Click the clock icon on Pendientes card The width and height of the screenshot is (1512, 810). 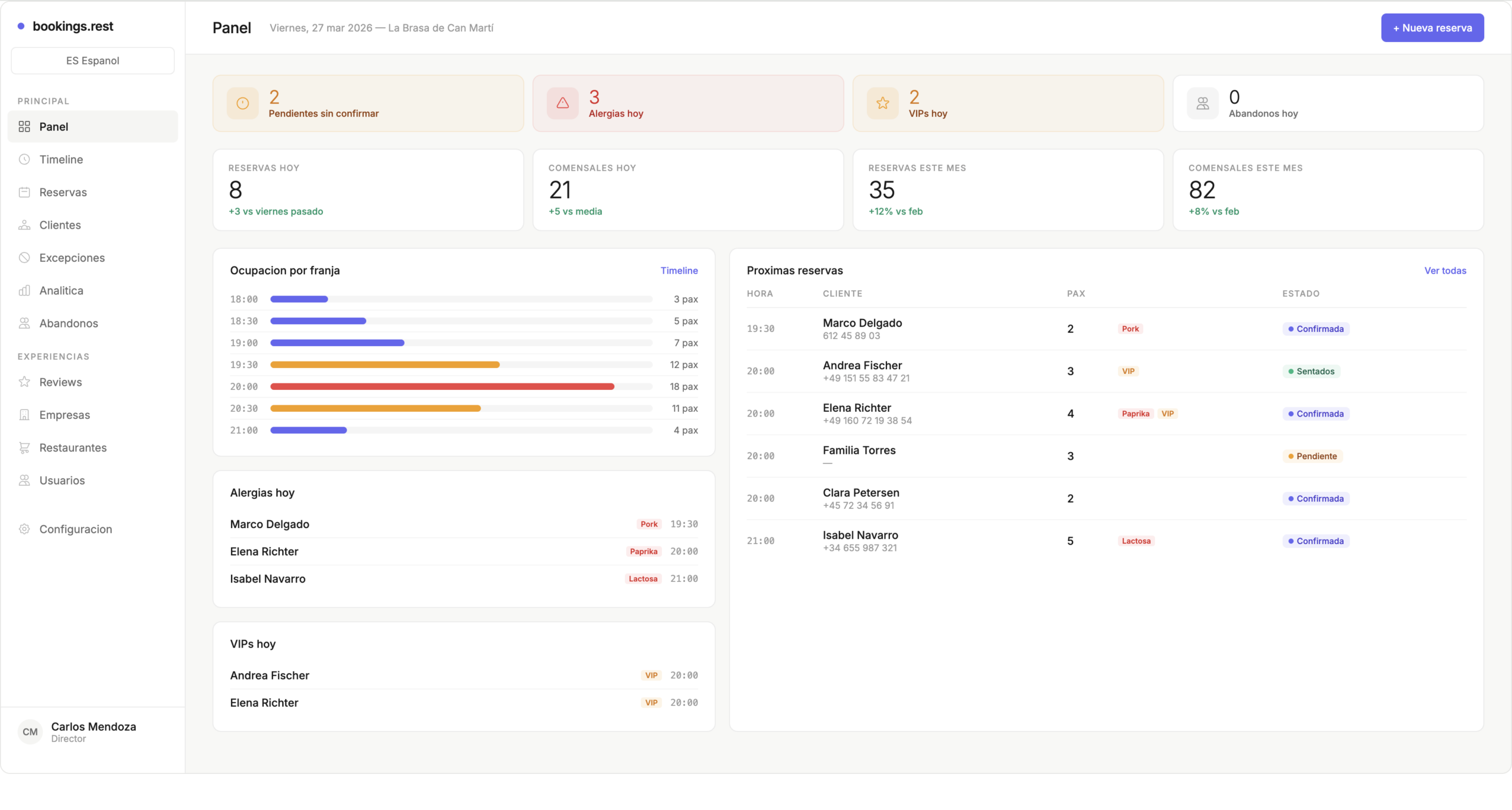[x=243, y=103]
